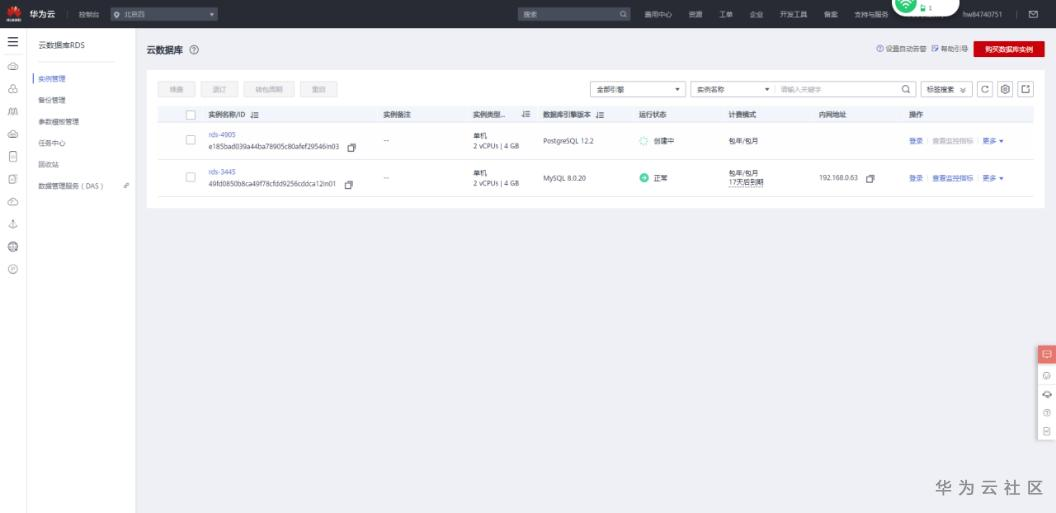
Task: Copy the internal IP 192.168.0.63
Action: coord(870,178)
